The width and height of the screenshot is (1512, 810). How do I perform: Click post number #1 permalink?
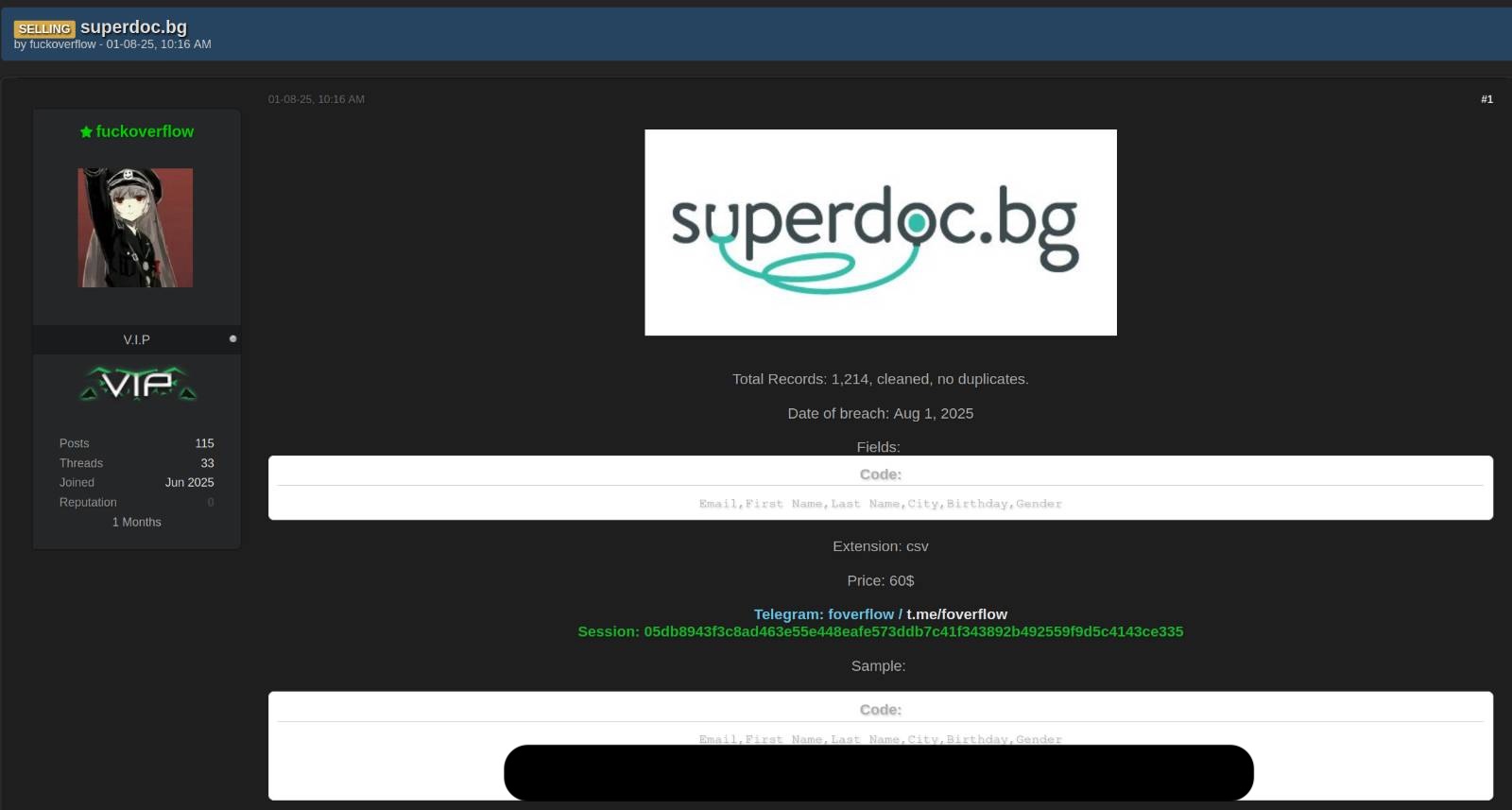click(x=1486, y=99)
